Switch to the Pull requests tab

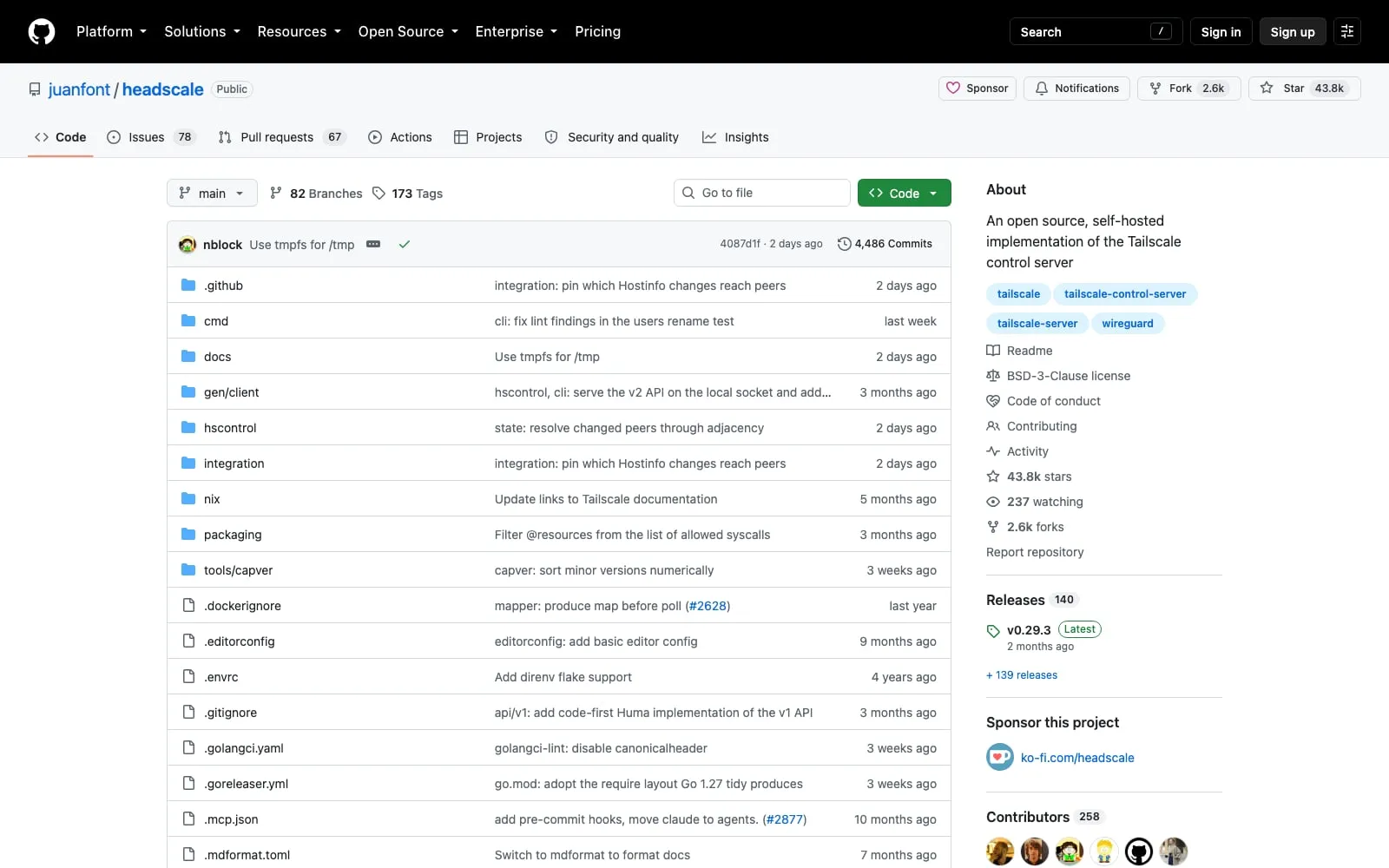pos(282,137)
